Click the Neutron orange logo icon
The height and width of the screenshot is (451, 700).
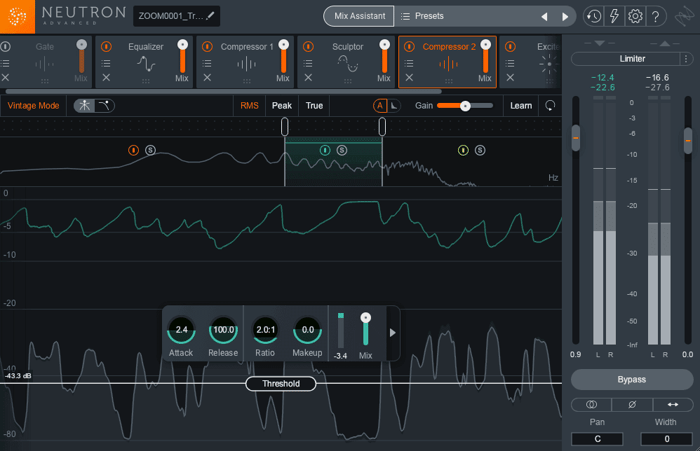click(x=17, y=17)
